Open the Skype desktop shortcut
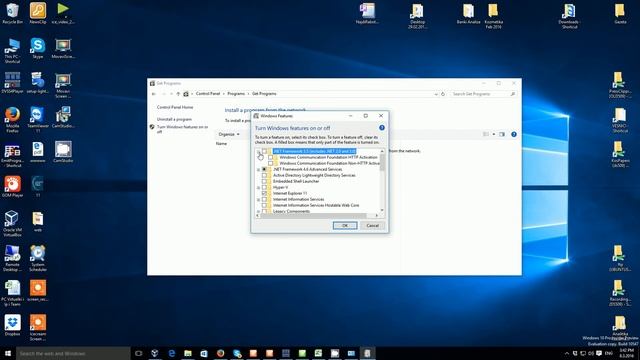640x360 pixels. pyautogui.click(x=38, y=48)
